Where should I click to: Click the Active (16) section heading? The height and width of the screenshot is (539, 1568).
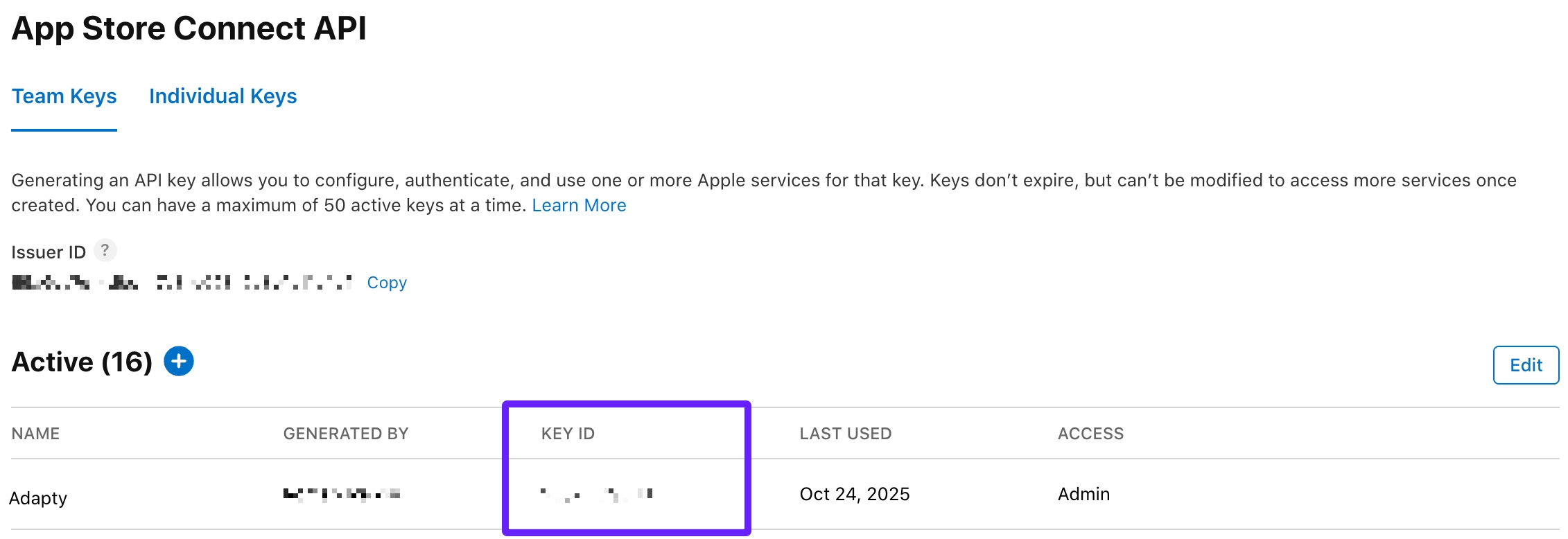tap(82, 362)
